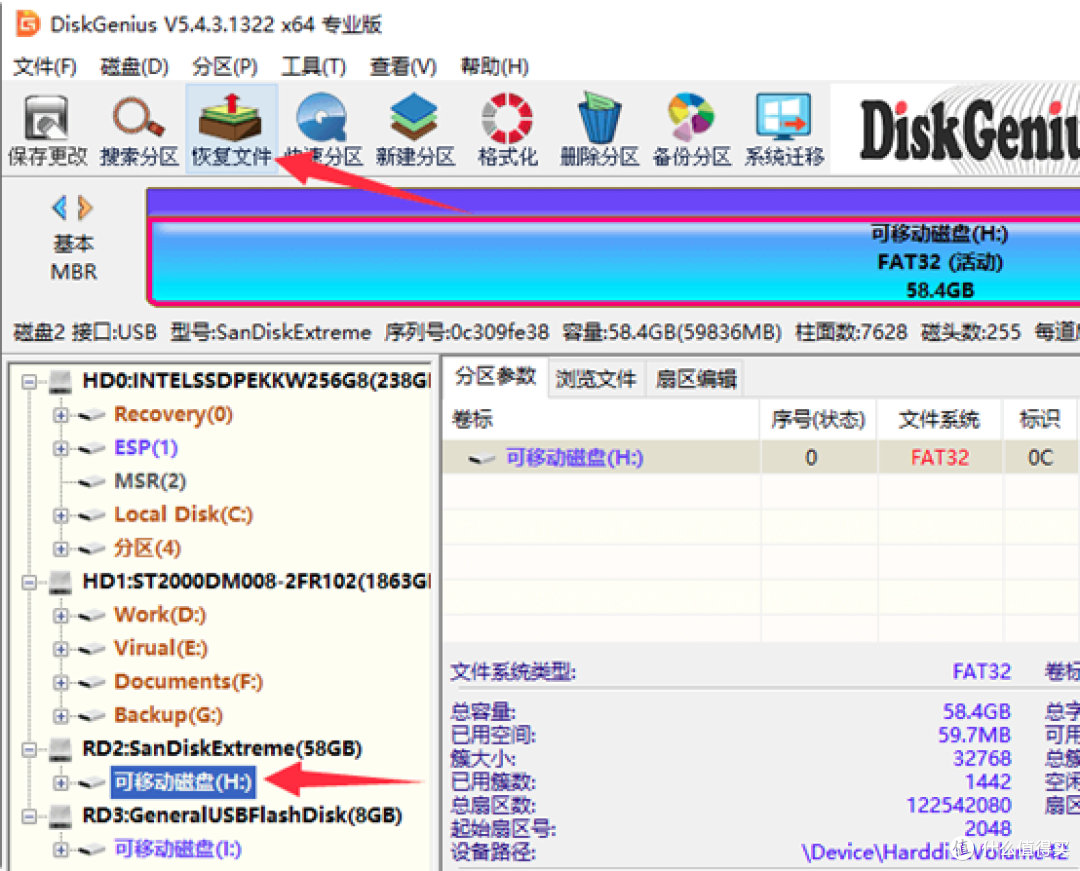Collapse the HD0 INTELSSDPEKKW256G8 disk node

(x=29, y=381)
